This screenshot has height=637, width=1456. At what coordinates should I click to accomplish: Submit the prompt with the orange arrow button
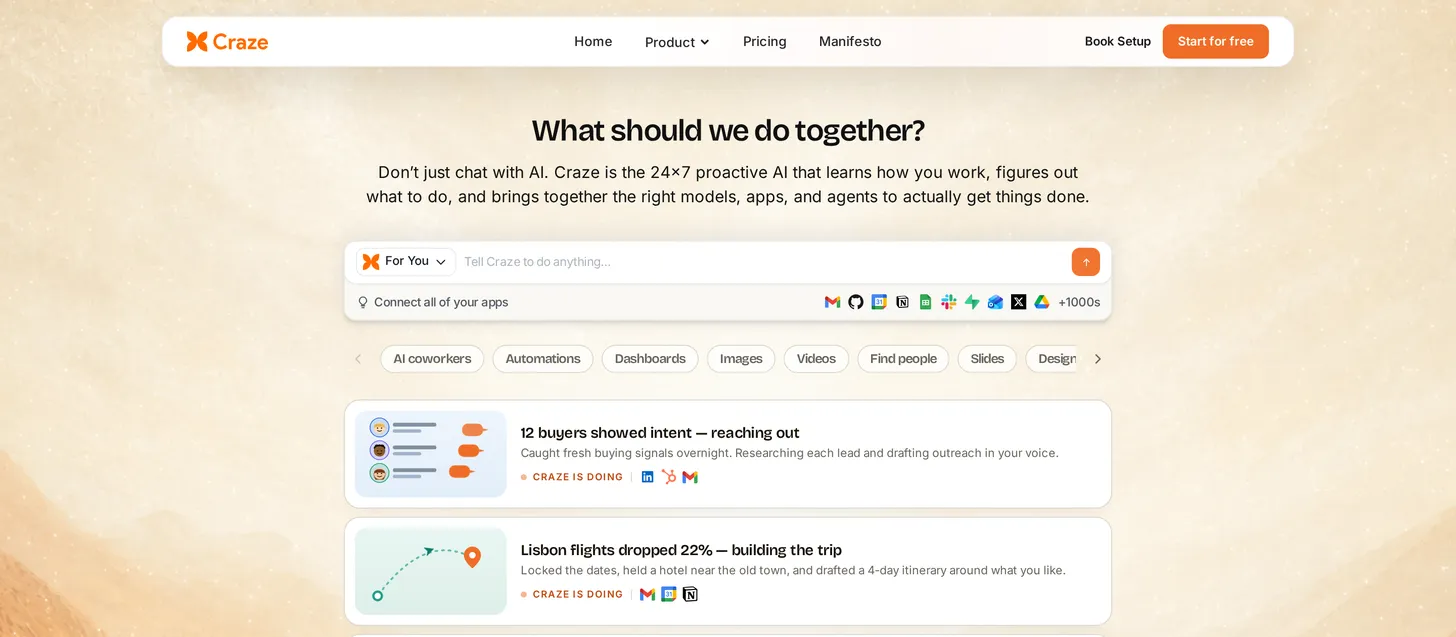coord(1086,262)
